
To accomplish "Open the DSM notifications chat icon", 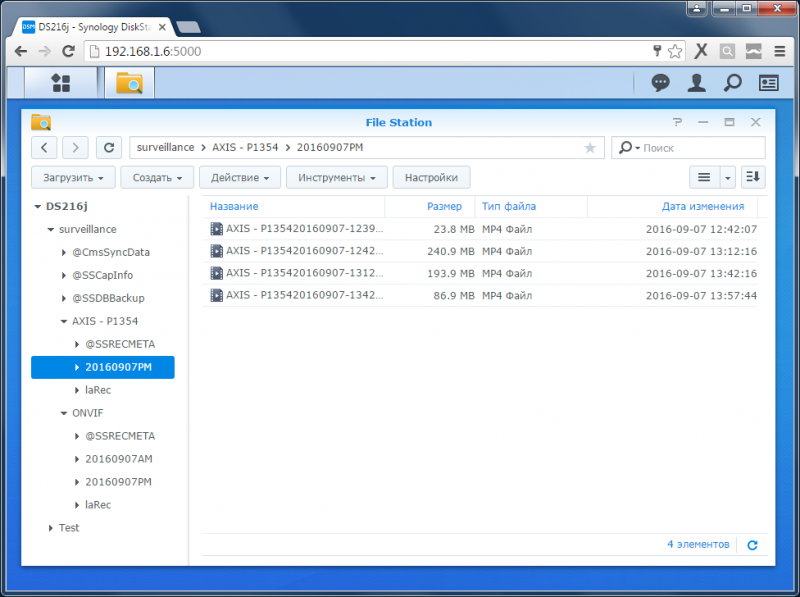I will coord(660,83).
